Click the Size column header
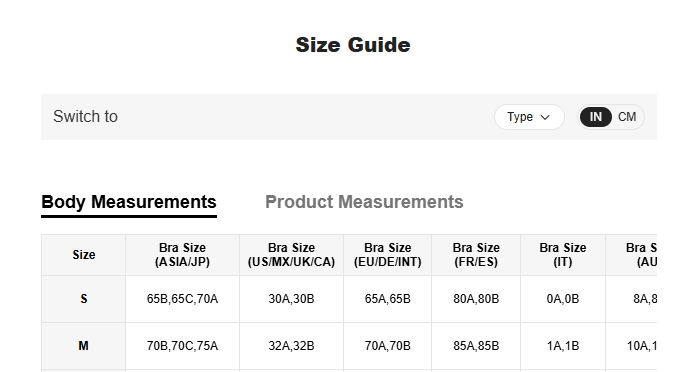The image size is (687, 372). [x=84, y=255]
